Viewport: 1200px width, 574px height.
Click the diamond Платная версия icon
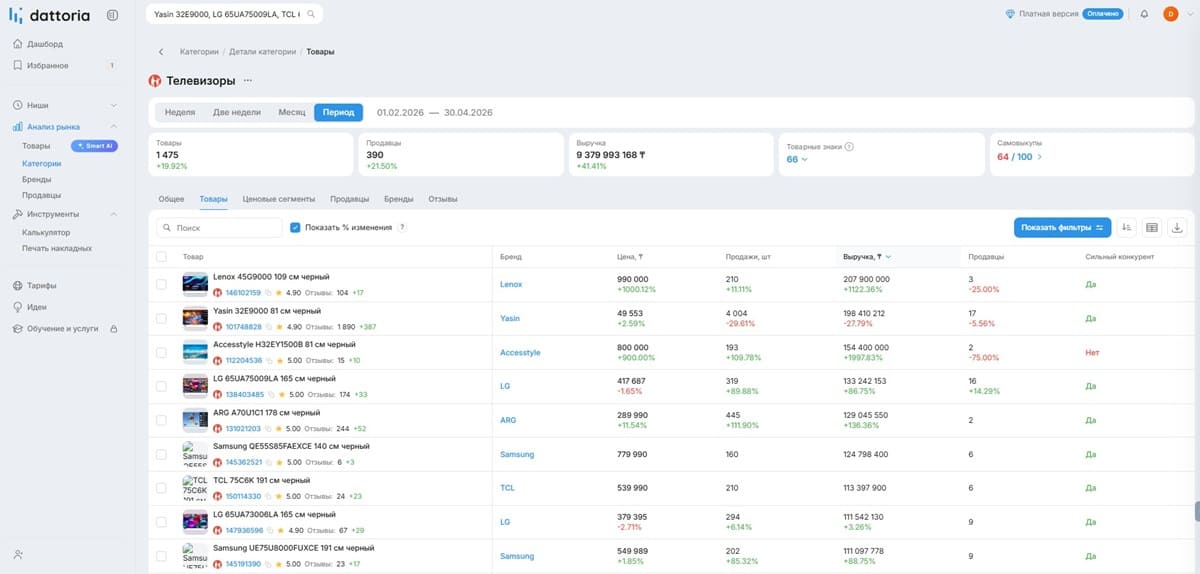coord(1011,14)
